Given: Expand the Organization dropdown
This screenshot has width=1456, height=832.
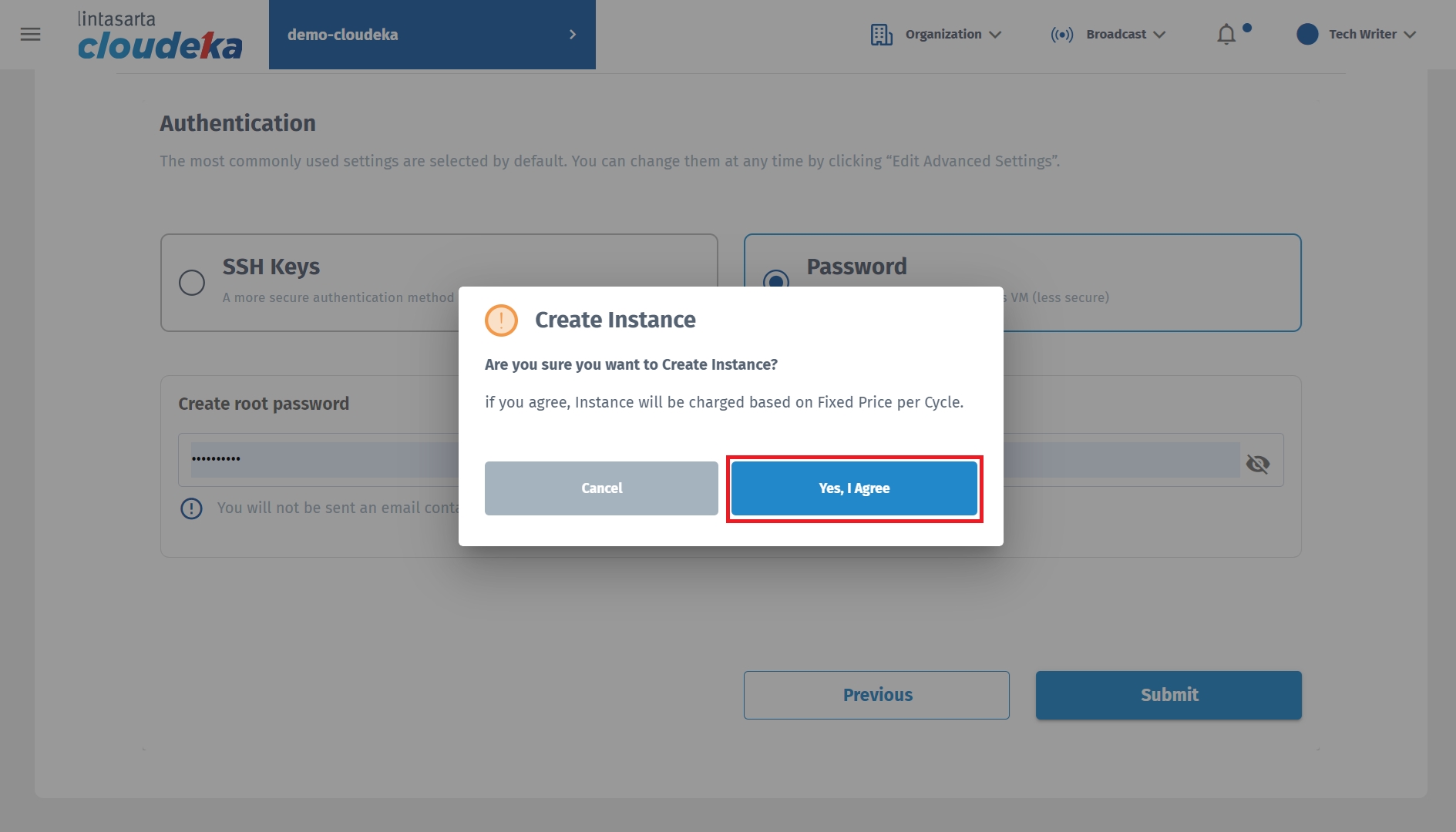Looking at the screenshot, I should point(953,35).
